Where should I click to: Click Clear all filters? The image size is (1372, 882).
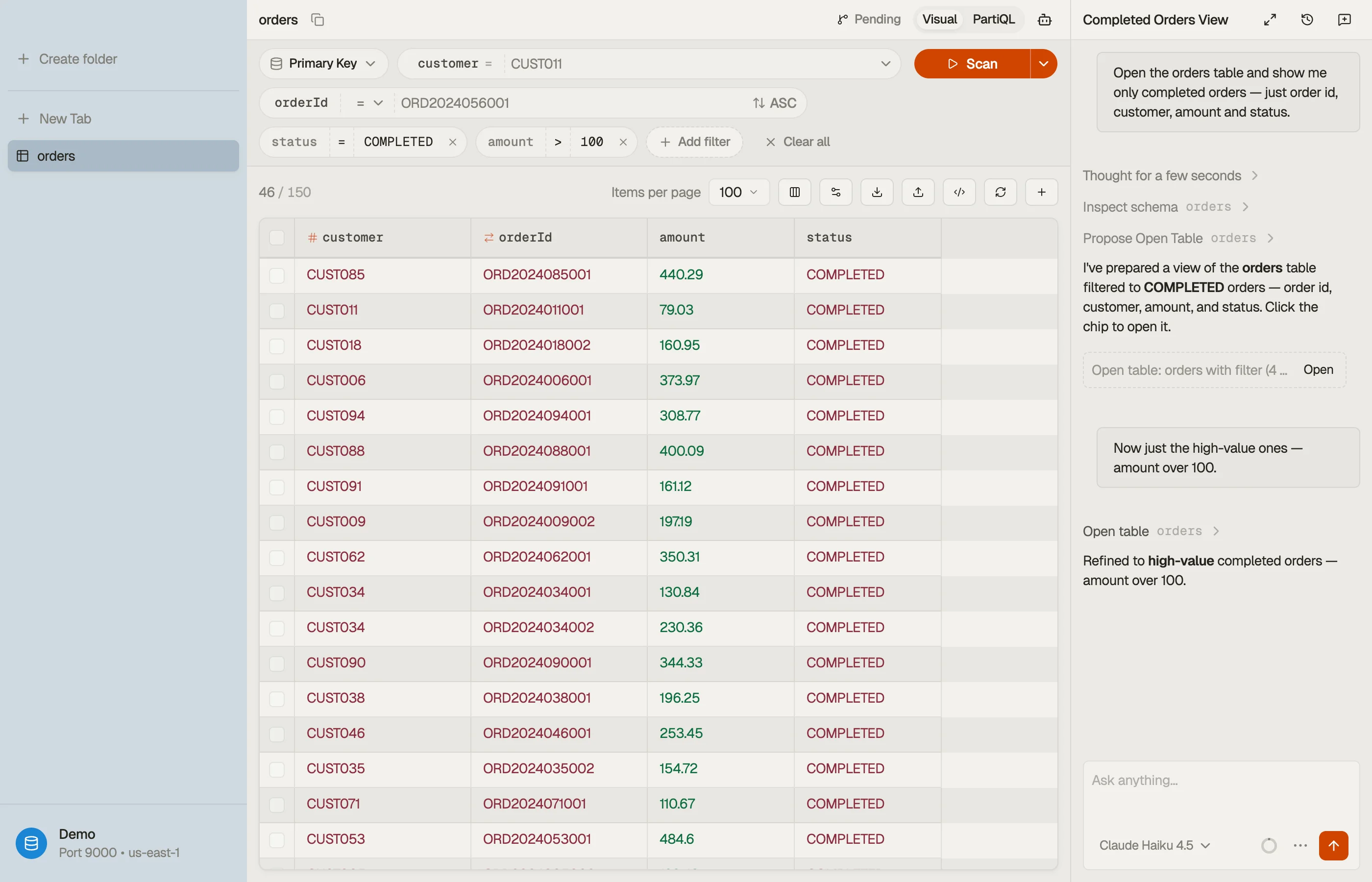(x=798, y=142)
